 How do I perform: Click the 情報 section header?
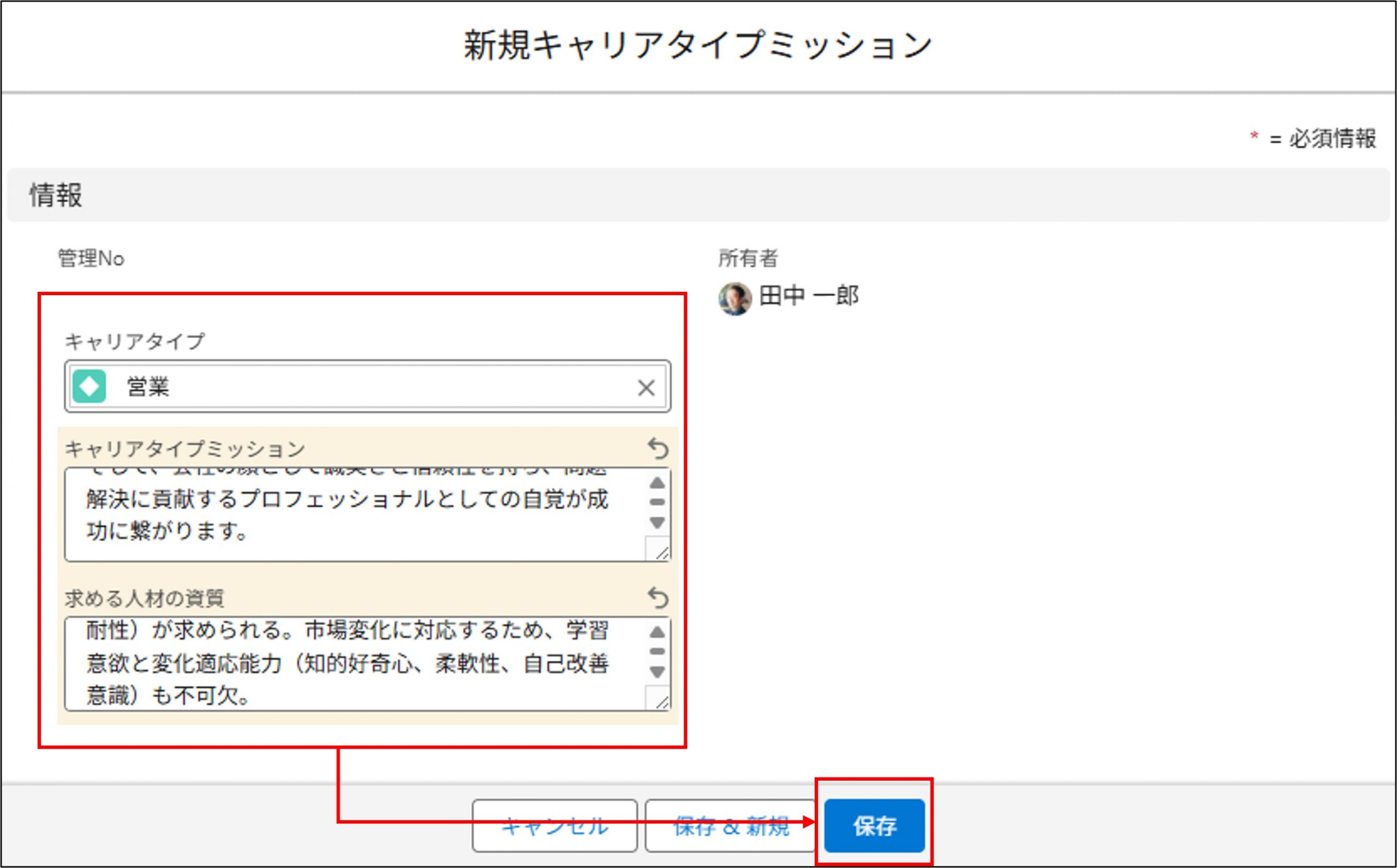pos(56,195)
